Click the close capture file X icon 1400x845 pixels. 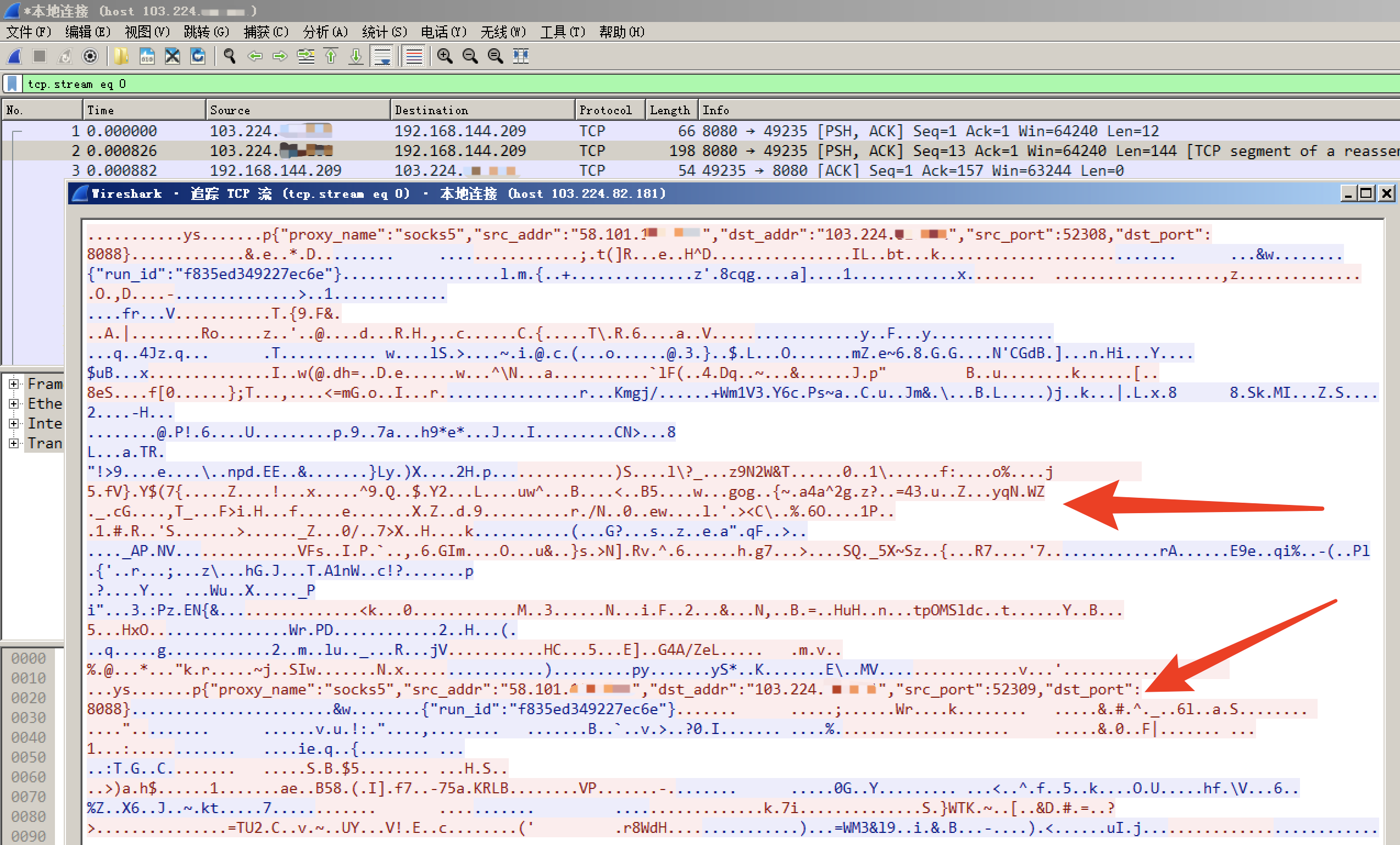tap(172, 56)
